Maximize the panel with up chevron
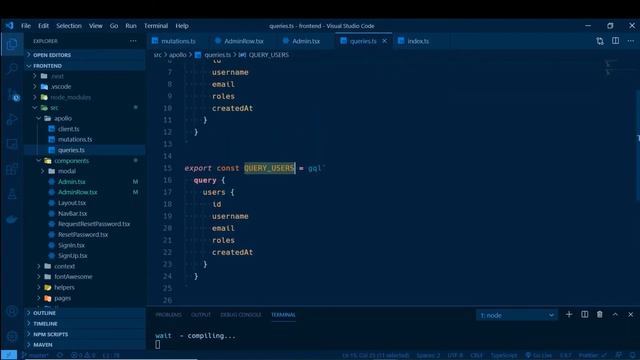640x360 pixels. [615, 314]
